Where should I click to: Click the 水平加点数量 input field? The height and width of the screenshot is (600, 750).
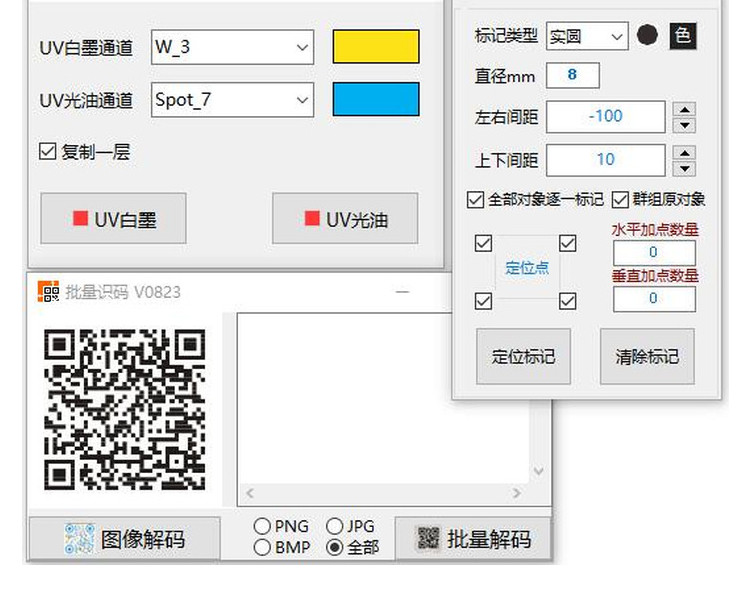point(654,253)
